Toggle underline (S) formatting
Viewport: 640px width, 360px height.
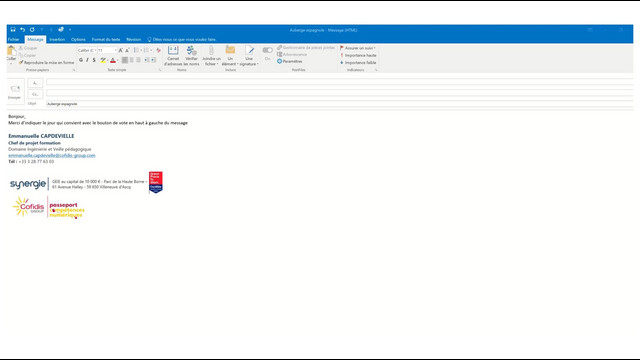94,60
